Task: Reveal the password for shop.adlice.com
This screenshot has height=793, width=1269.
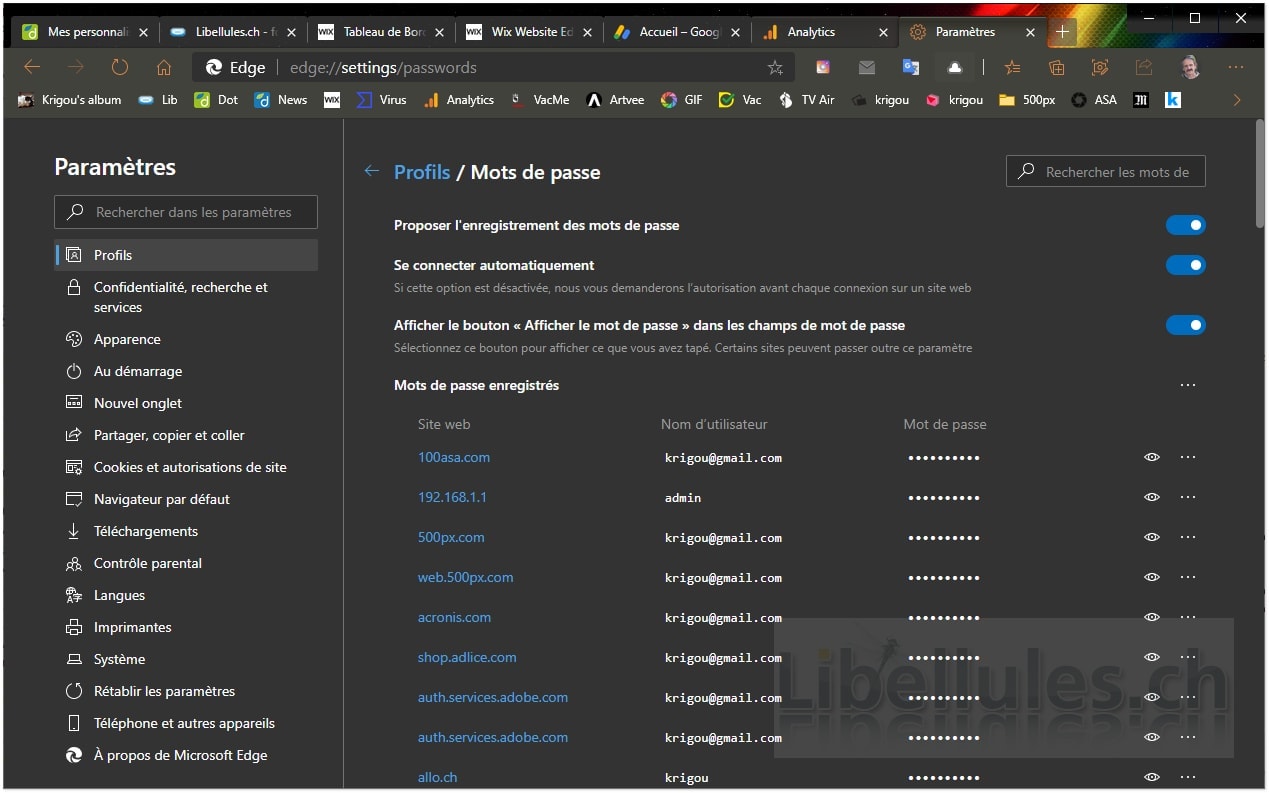Action: pos(1152,657)
